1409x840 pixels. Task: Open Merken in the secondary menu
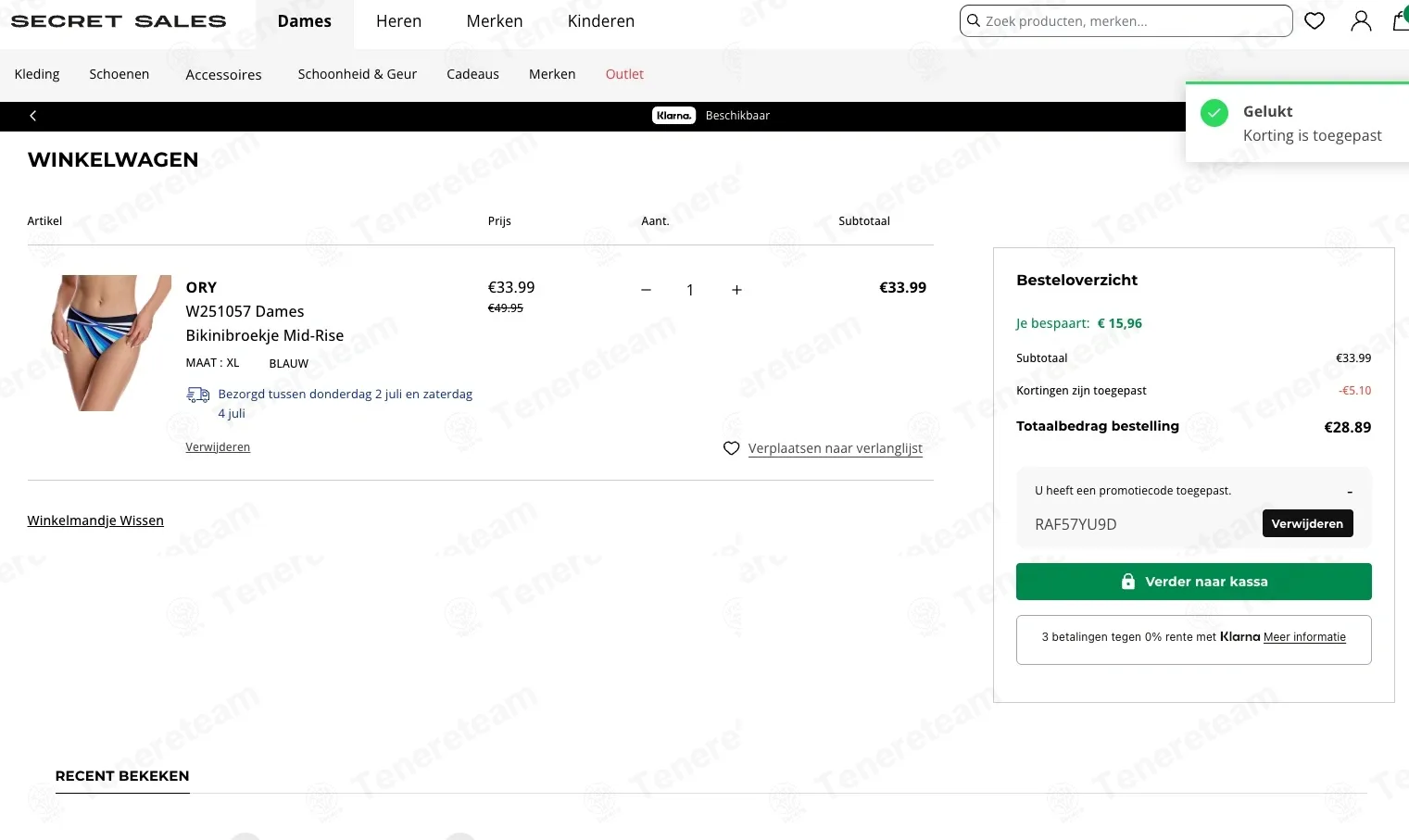[552, 74]
